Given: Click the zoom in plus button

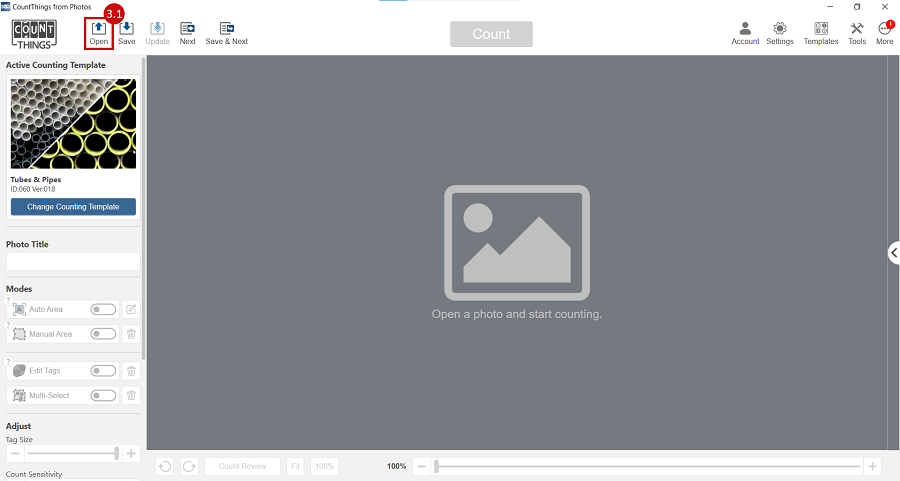Looking at the screenshot, I should point(873,467).
